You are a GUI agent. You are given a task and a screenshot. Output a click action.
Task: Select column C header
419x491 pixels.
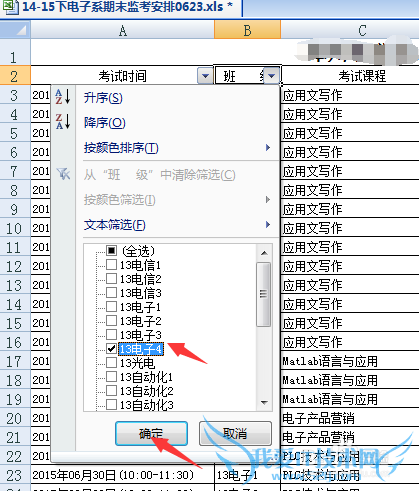pyautogui.click(x=350, y=30)
